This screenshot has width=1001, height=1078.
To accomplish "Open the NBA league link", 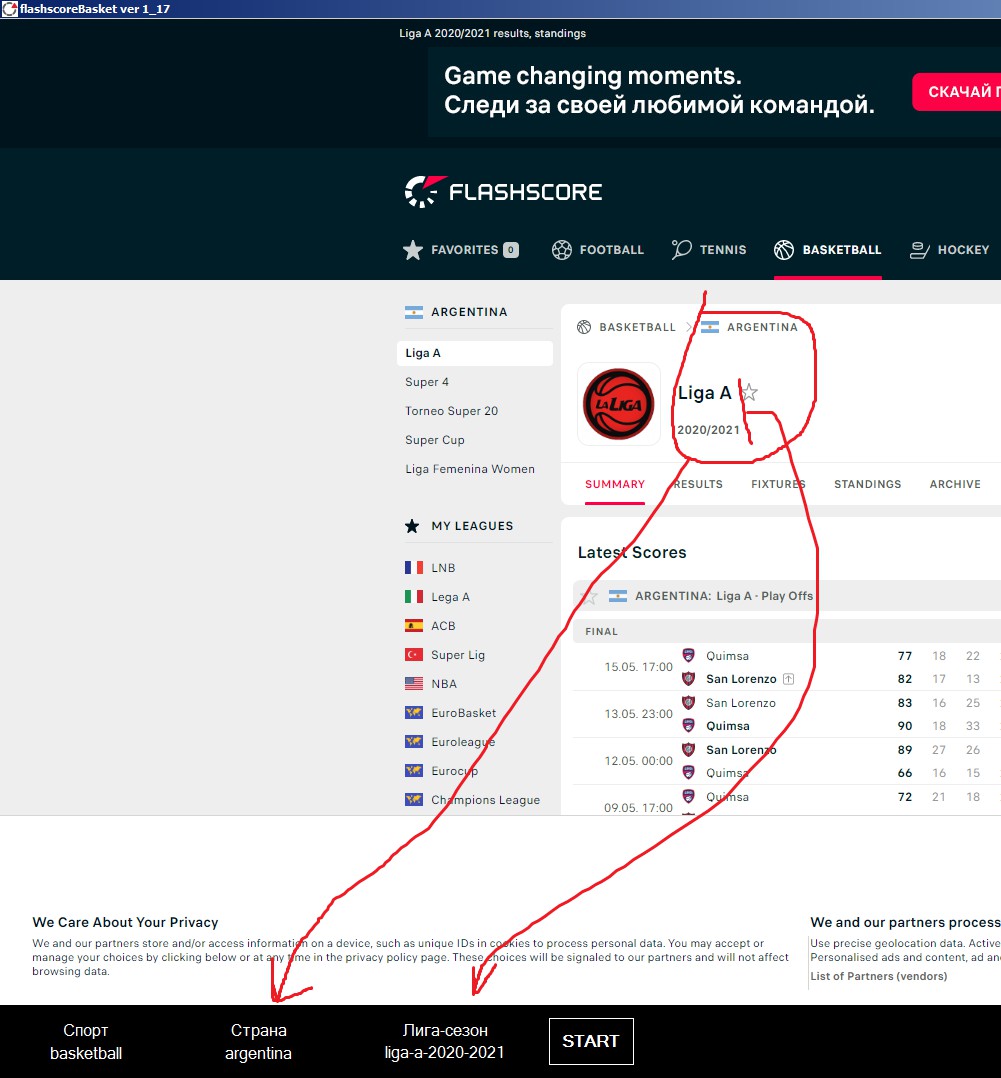I will pos(444,684).
